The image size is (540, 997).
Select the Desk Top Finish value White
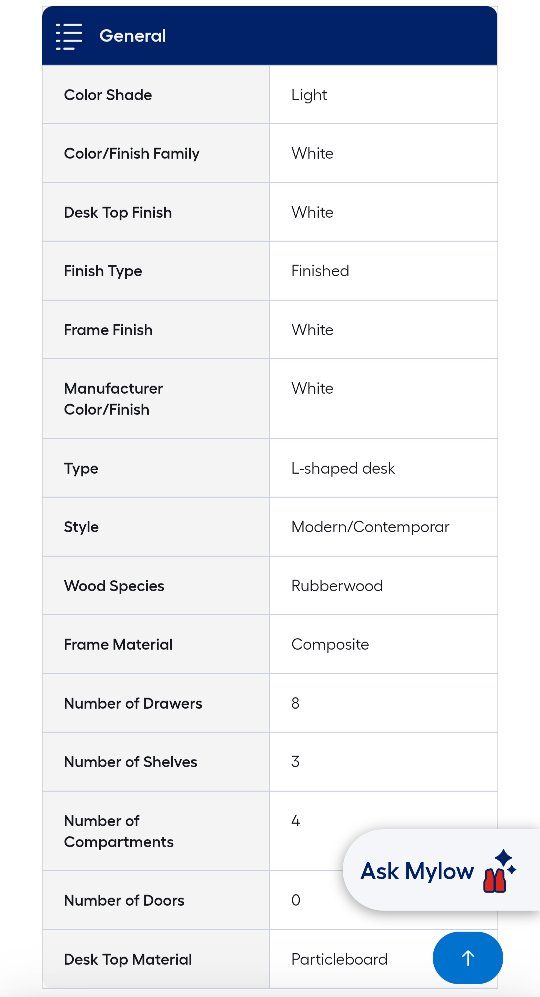click(x=312, y=212)
